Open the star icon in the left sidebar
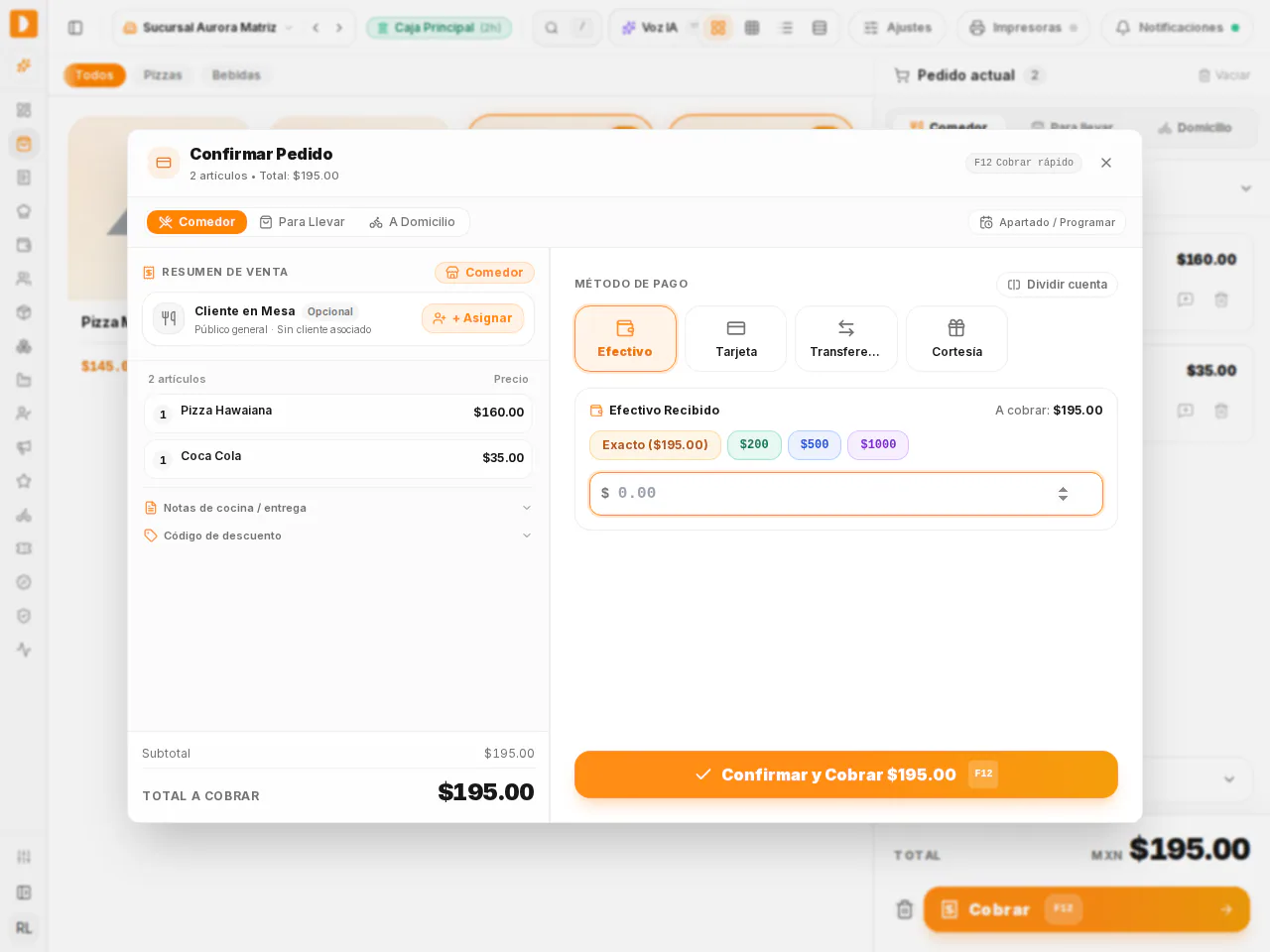1270x952 pixels. coord(24,481)
